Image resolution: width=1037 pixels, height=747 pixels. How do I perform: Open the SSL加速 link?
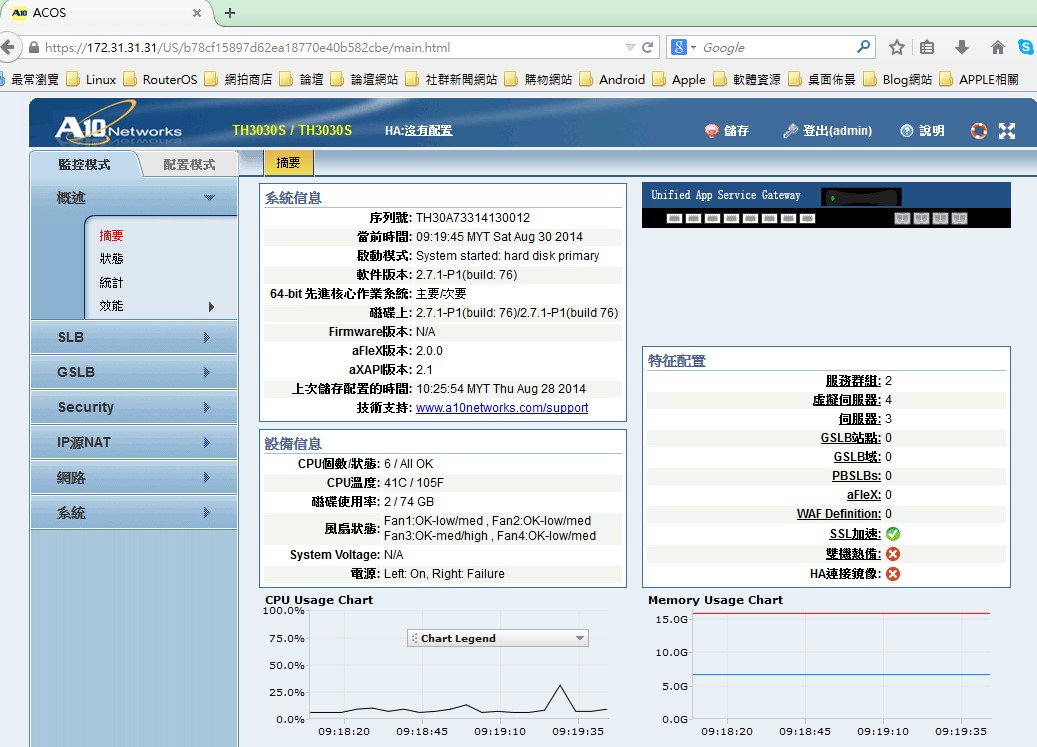(855, 533)
